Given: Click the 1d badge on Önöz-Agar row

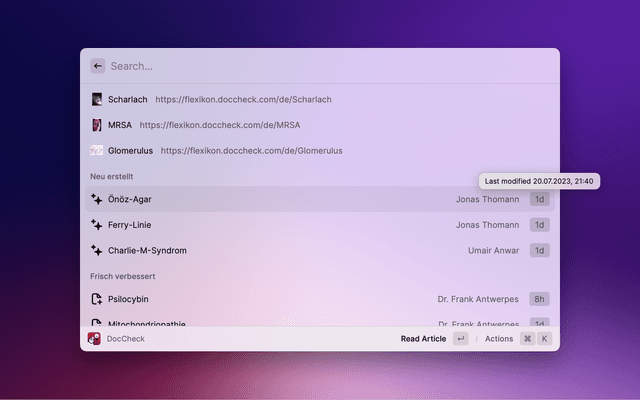Looking at the screenshot, I should pyautogui.click(x=539, y=199).
